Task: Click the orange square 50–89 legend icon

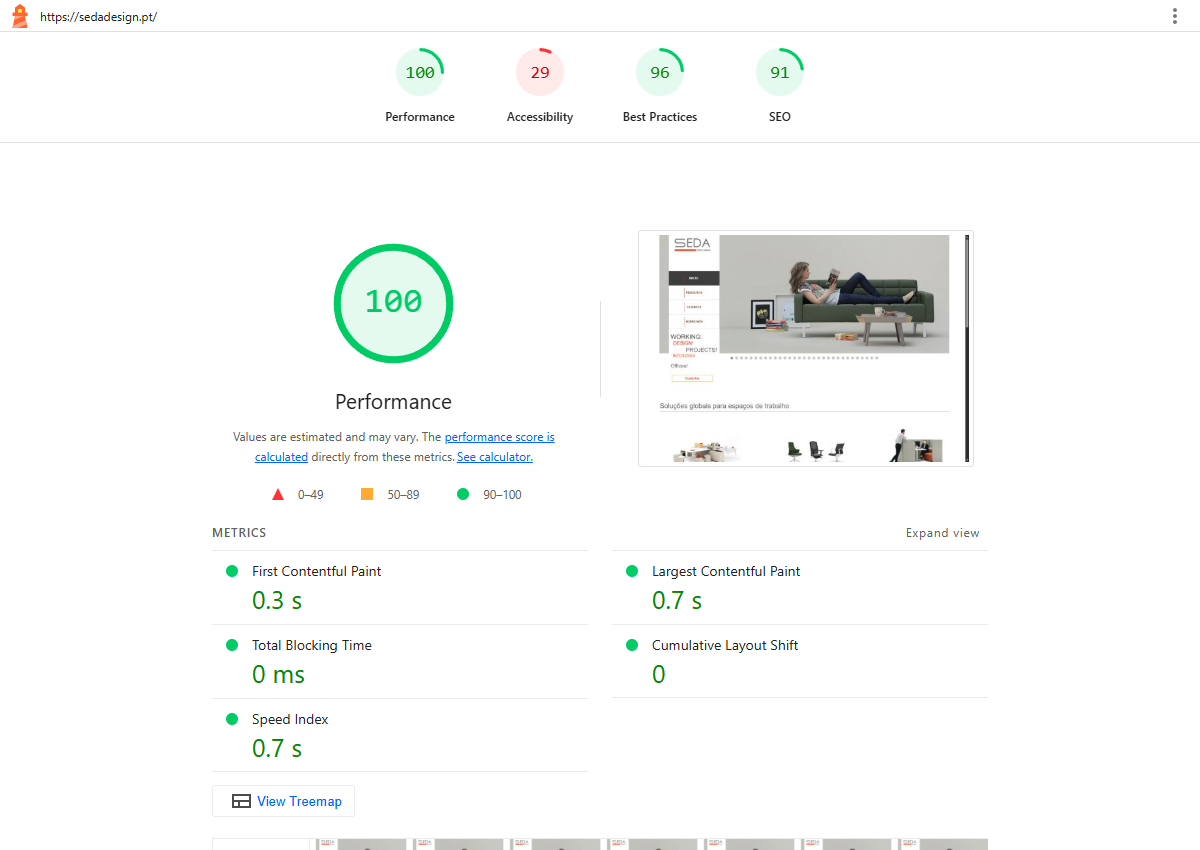Action: coord(367,494)
